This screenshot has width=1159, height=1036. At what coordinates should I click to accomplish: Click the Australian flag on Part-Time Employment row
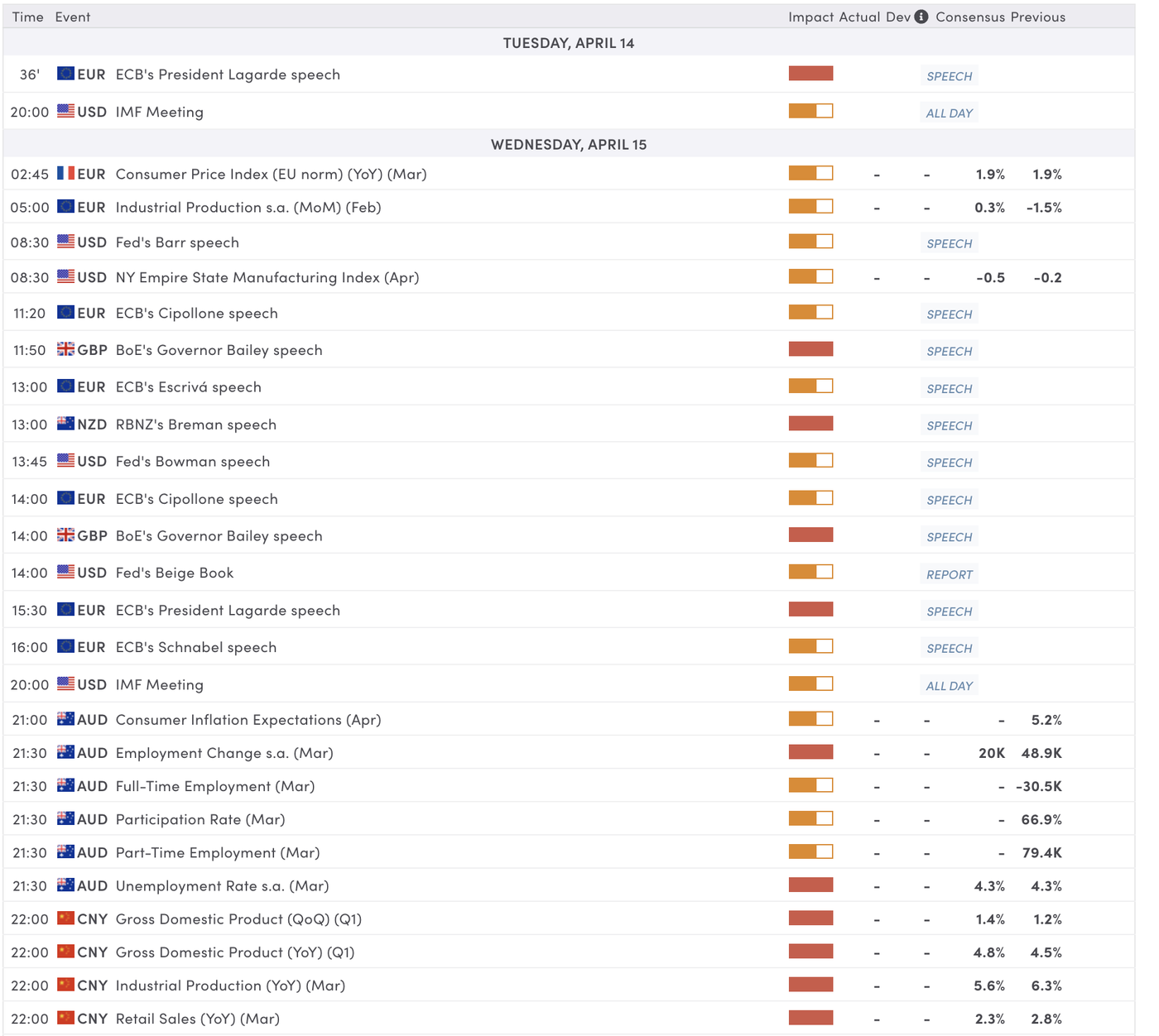[65, 851]
